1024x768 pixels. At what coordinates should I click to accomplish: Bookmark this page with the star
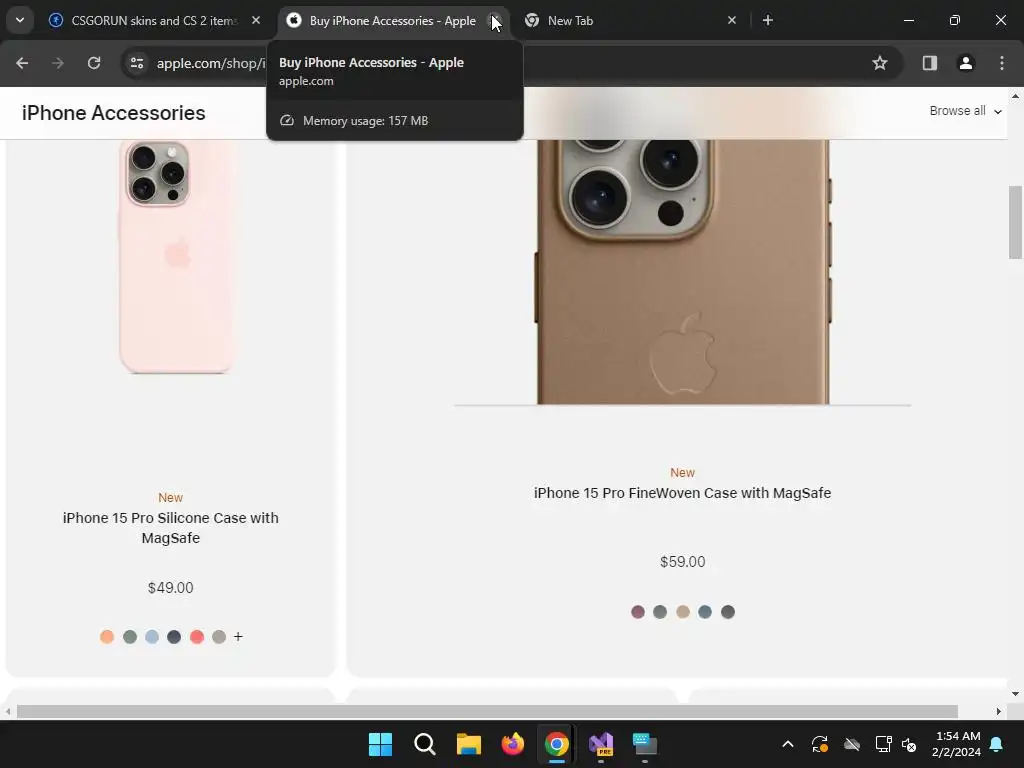880,63
